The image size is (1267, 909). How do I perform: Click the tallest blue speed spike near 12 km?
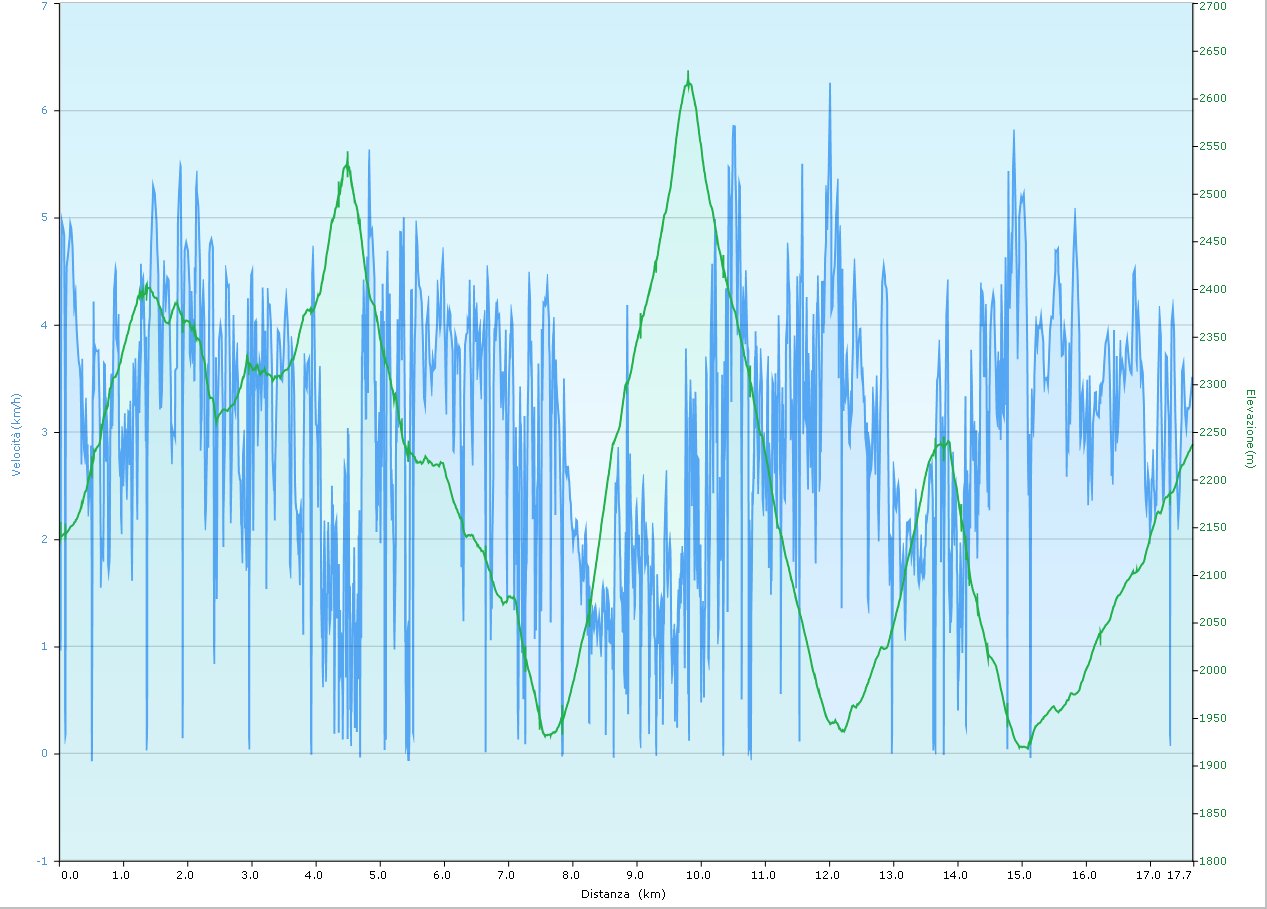coord(829,85)
